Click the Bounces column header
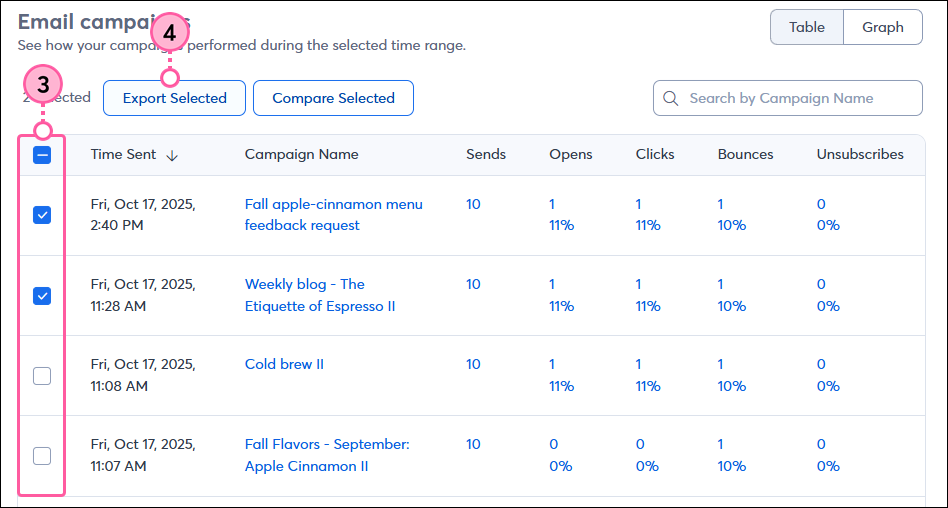Image resolution: width=948 pixels, height=508 pixels. pos(745,154)
